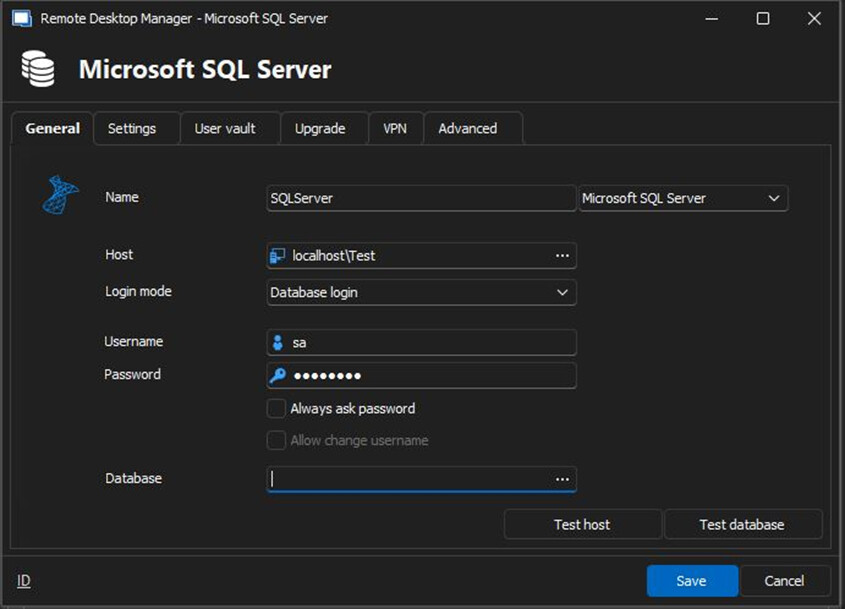Close the dialog with the X button
Screen dimensions: 845x609
(814, 18)
